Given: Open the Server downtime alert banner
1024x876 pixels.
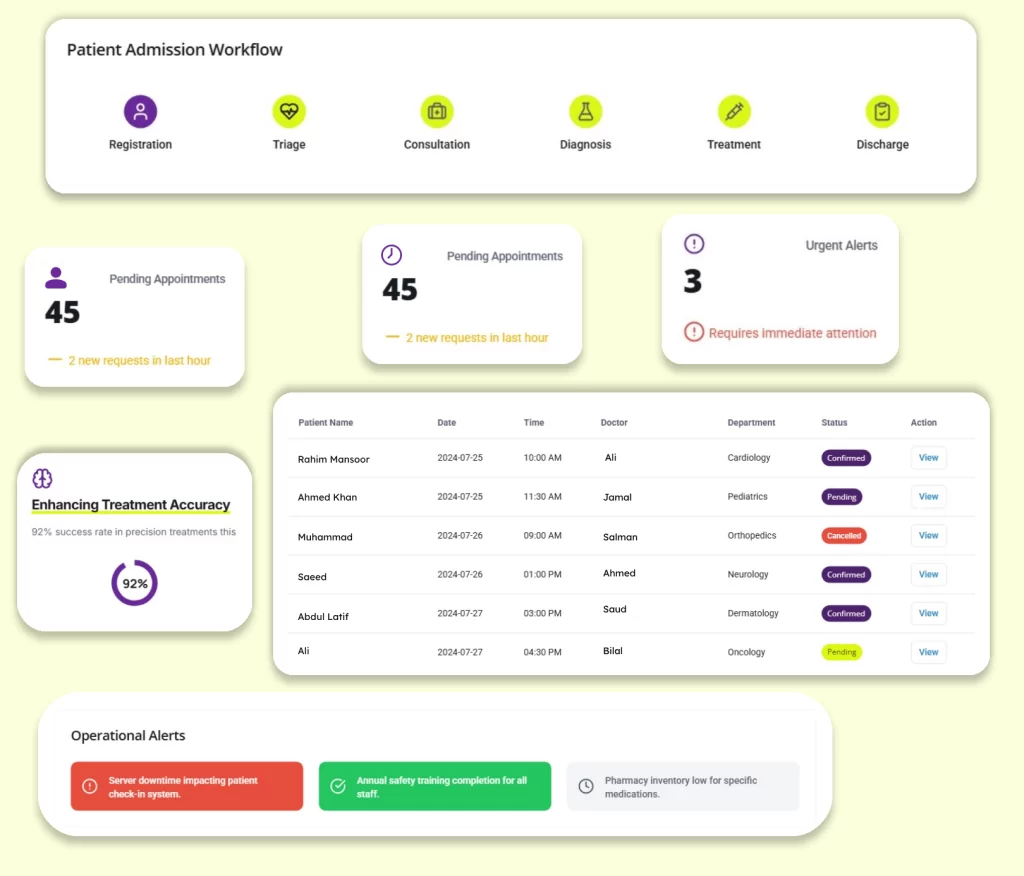Looking at the screenshot, I should pos(187,786).
